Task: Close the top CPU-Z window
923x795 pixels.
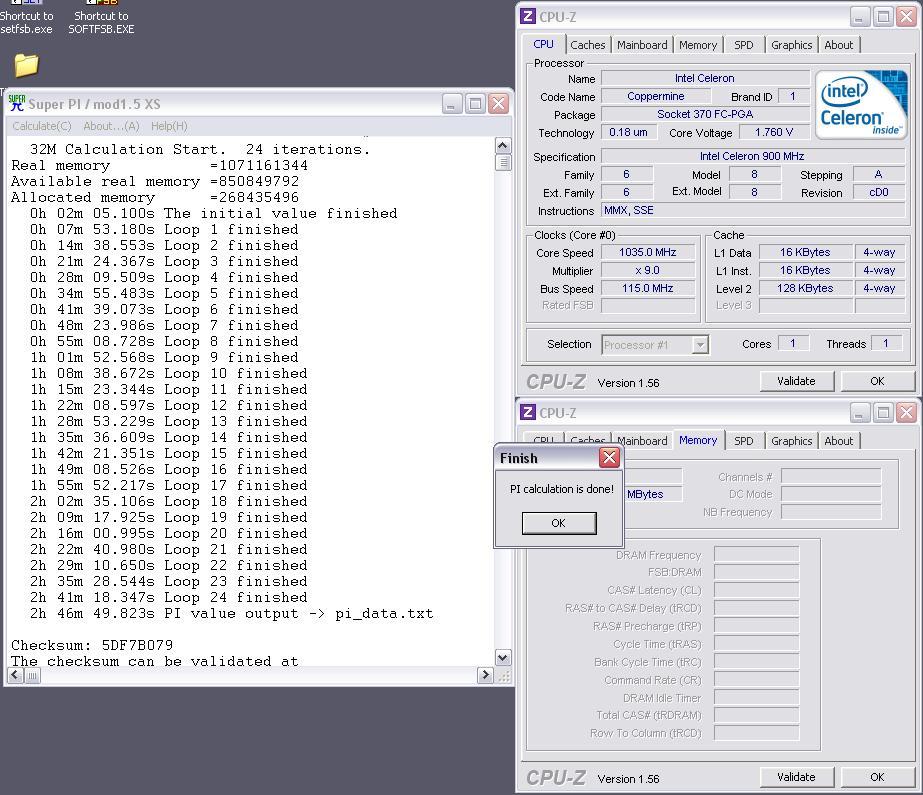Action: coord(907,16)
